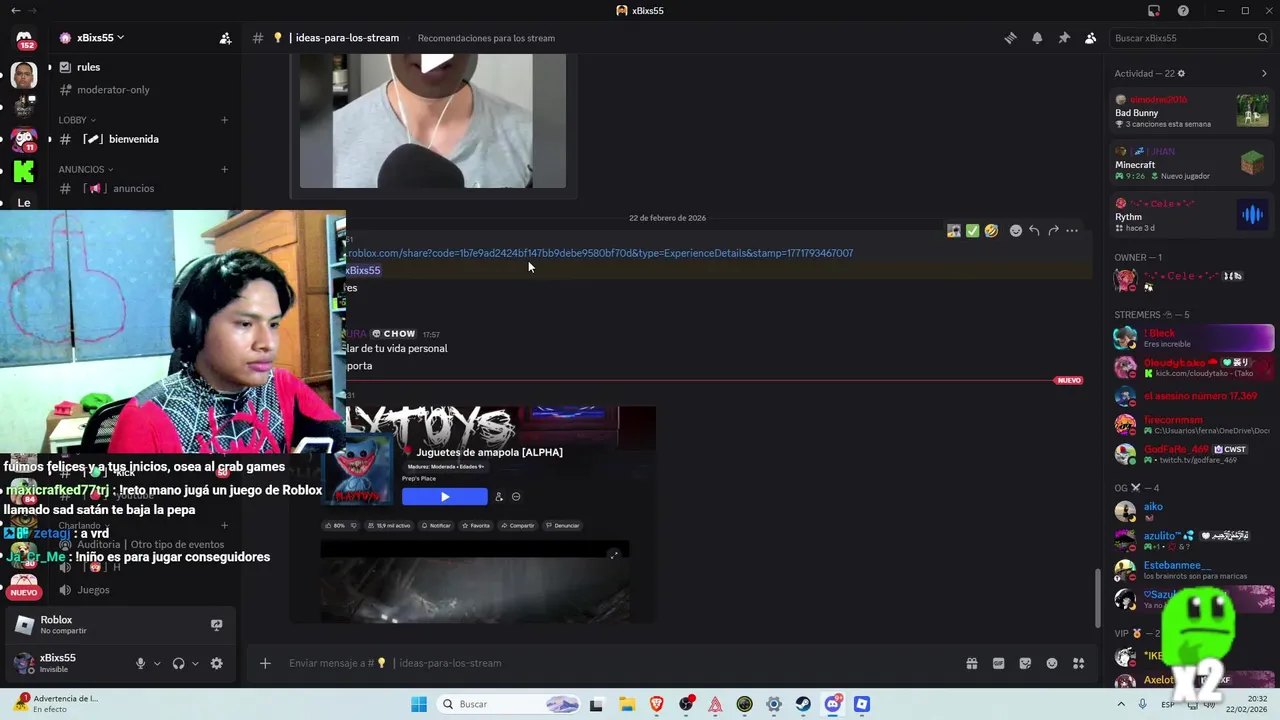This screenshot has width=1280, height=720.
Task: Open notification settings bell icon
Action: [x=1037, y=38]
